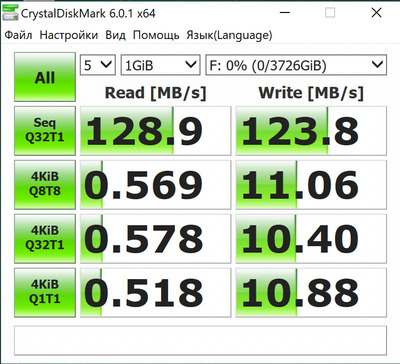Open the drive selector showing F: 0%
Viewport: 400px width, 364px height.
click(296, 65)
